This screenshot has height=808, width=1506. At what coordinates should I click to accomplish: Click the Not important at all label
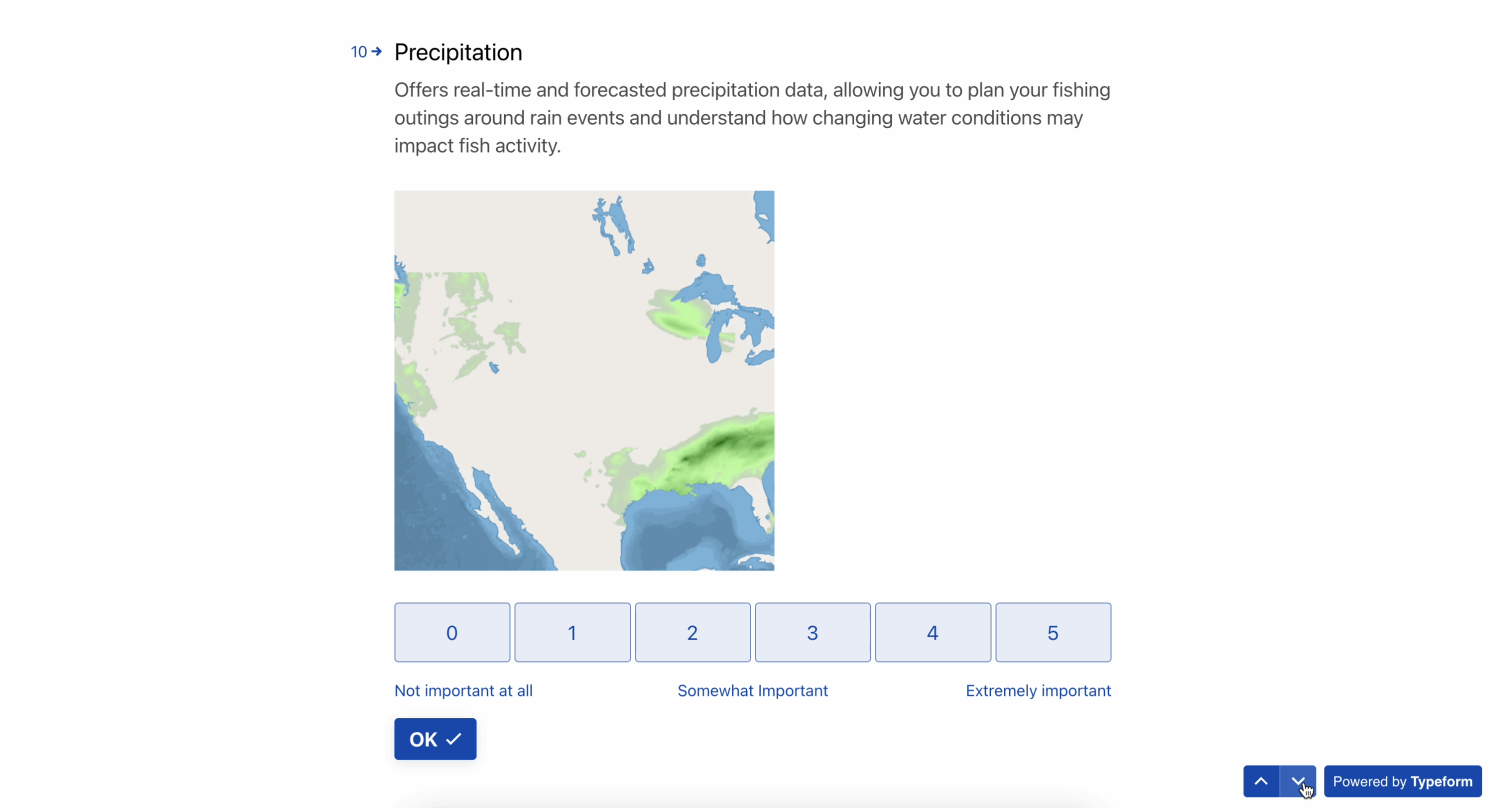pos(463,691)
